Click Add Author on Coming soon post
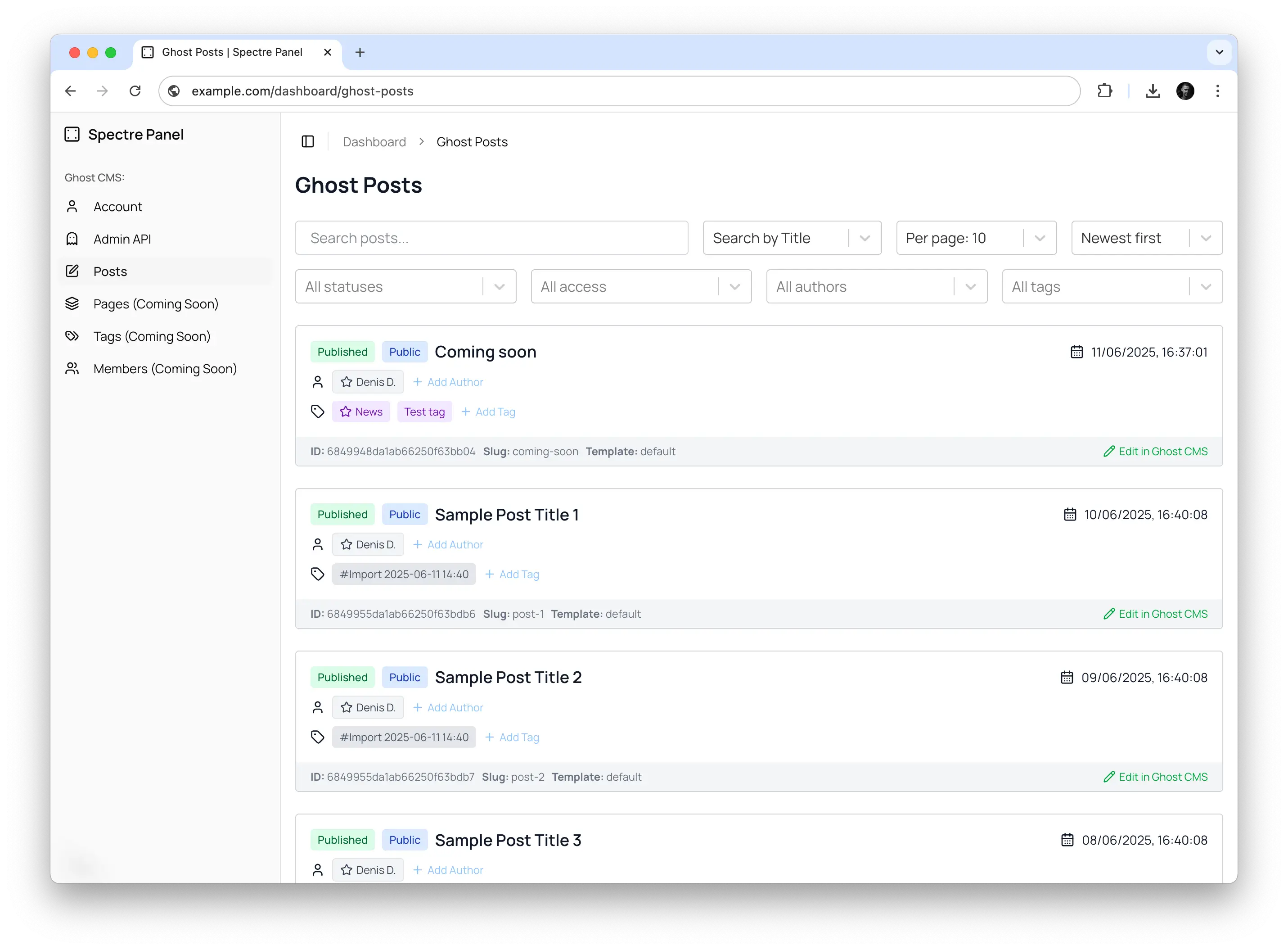The image size is (1288, 950). coord(448,382)
